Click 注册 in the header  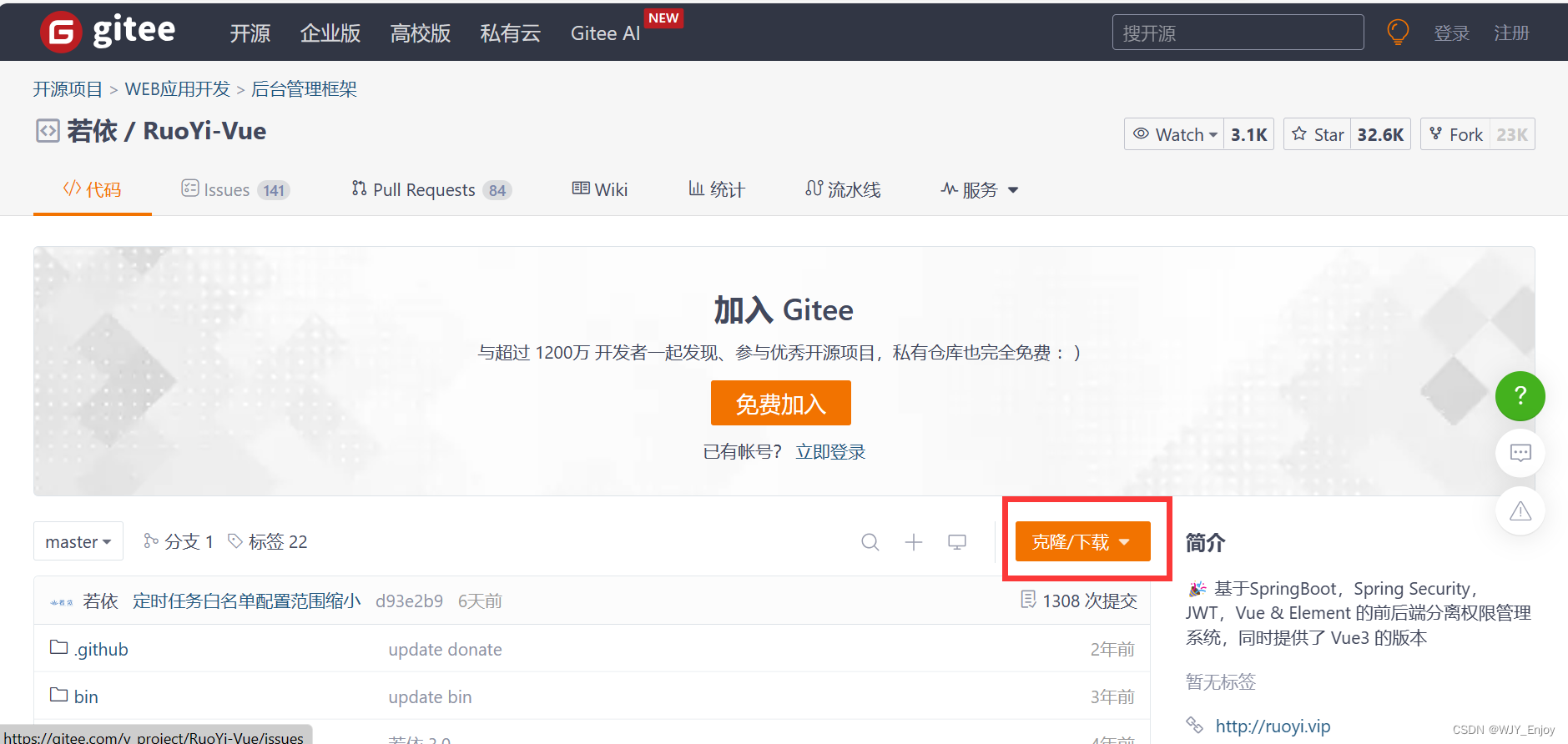(x=1511, y=33)
